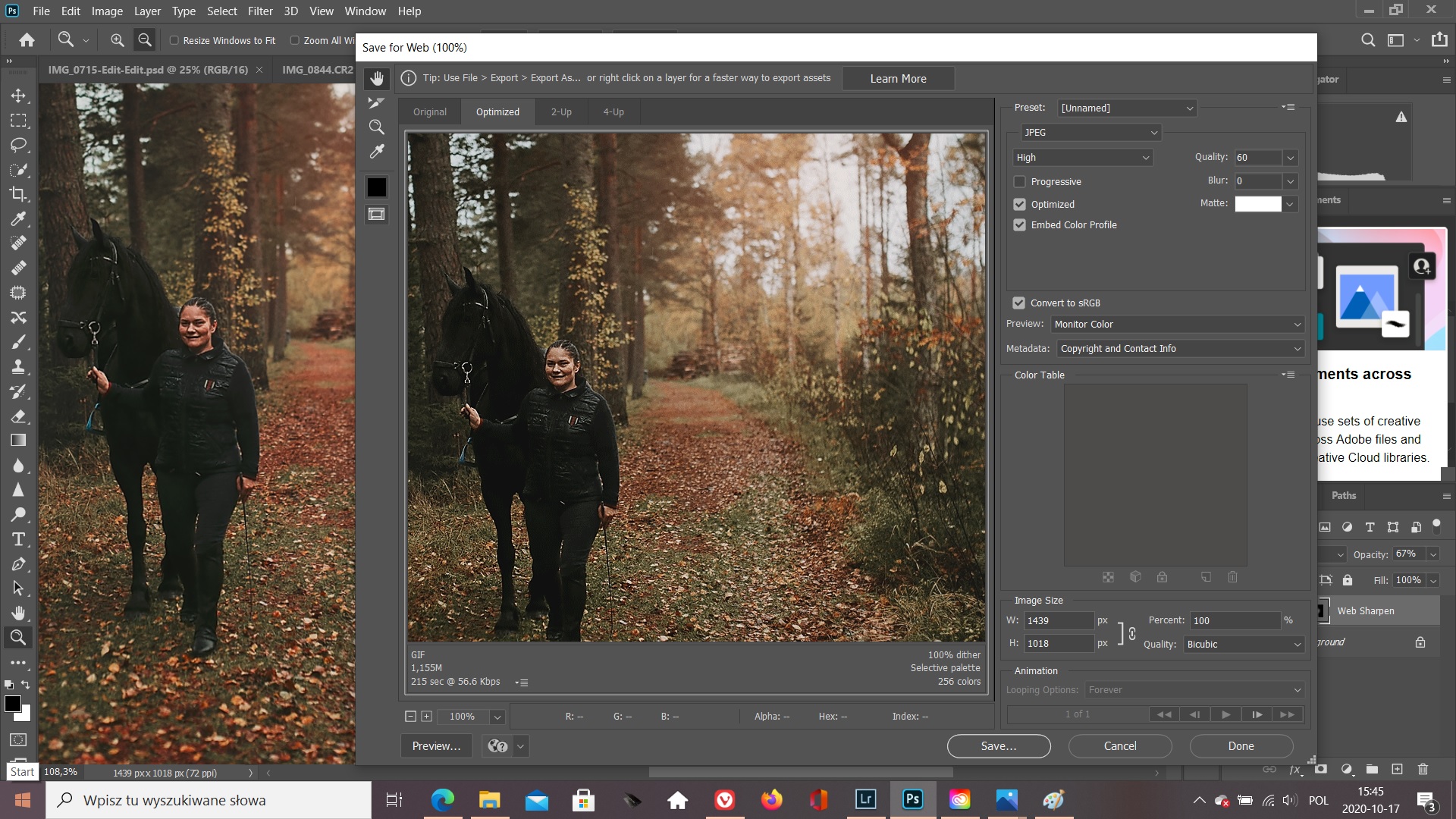Viewport: 1456px width, 819px height.
Task: Enable the Progressive option
Action: (x=1020, y=181)
